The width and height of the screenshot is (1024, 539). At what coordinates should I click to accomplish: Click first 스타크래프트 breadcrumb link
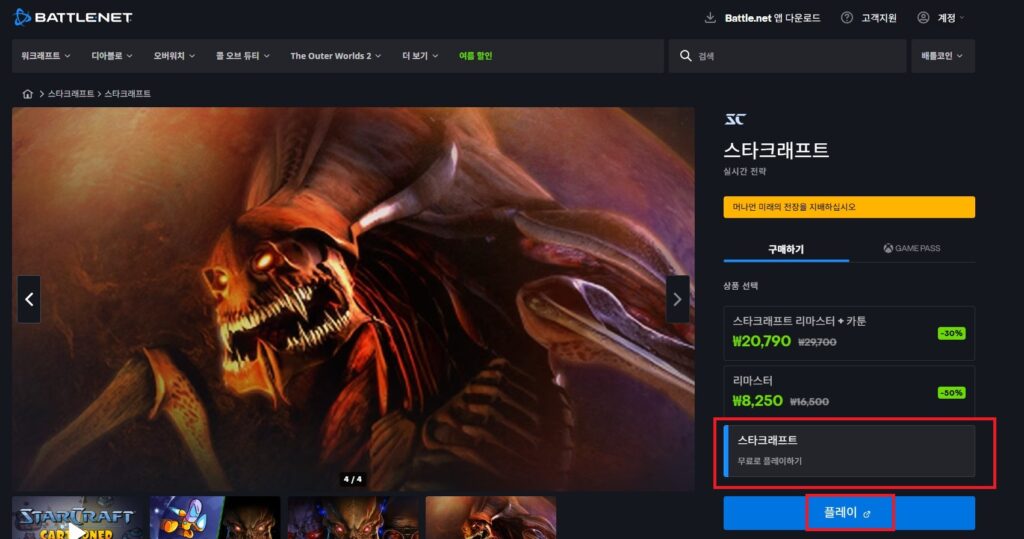click(x=71, y=94)
